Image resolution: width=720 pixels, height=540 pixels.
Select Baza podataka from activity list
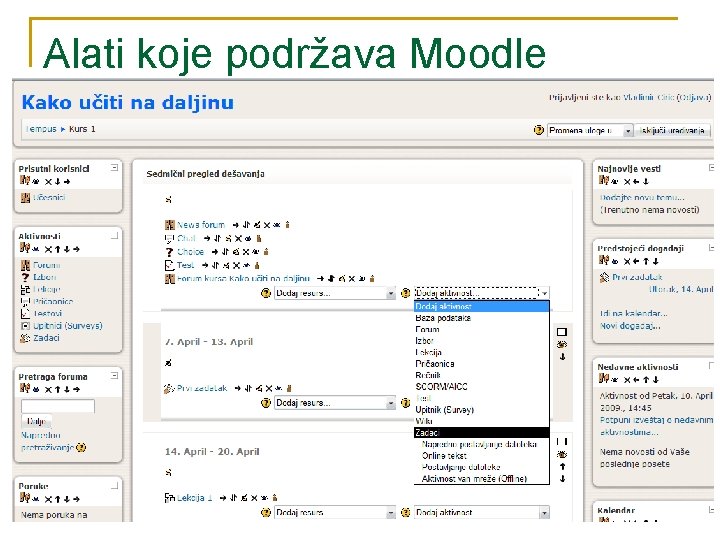(x=481, y=318)
